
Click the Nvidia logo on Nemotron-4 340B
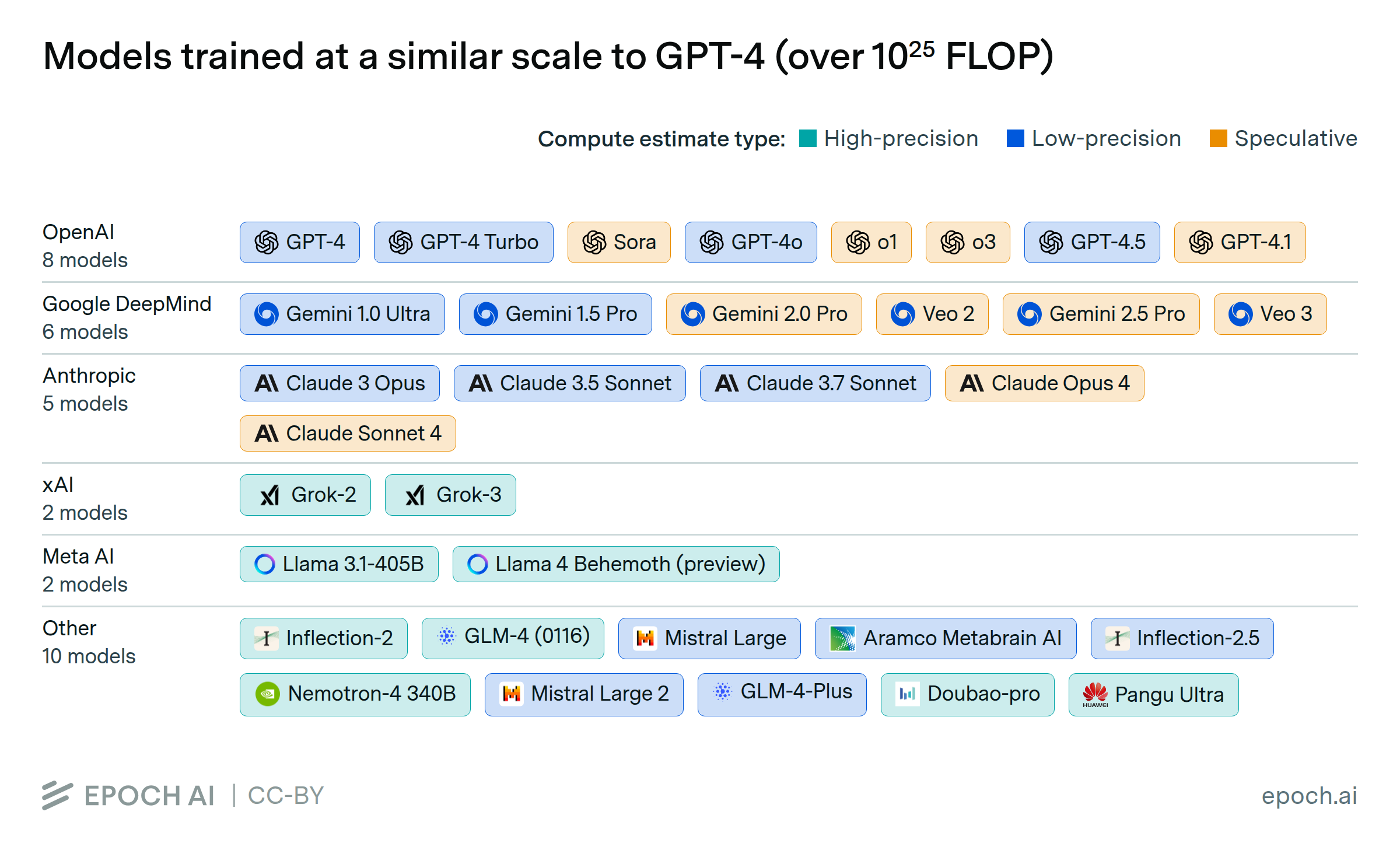coord(267,694)
